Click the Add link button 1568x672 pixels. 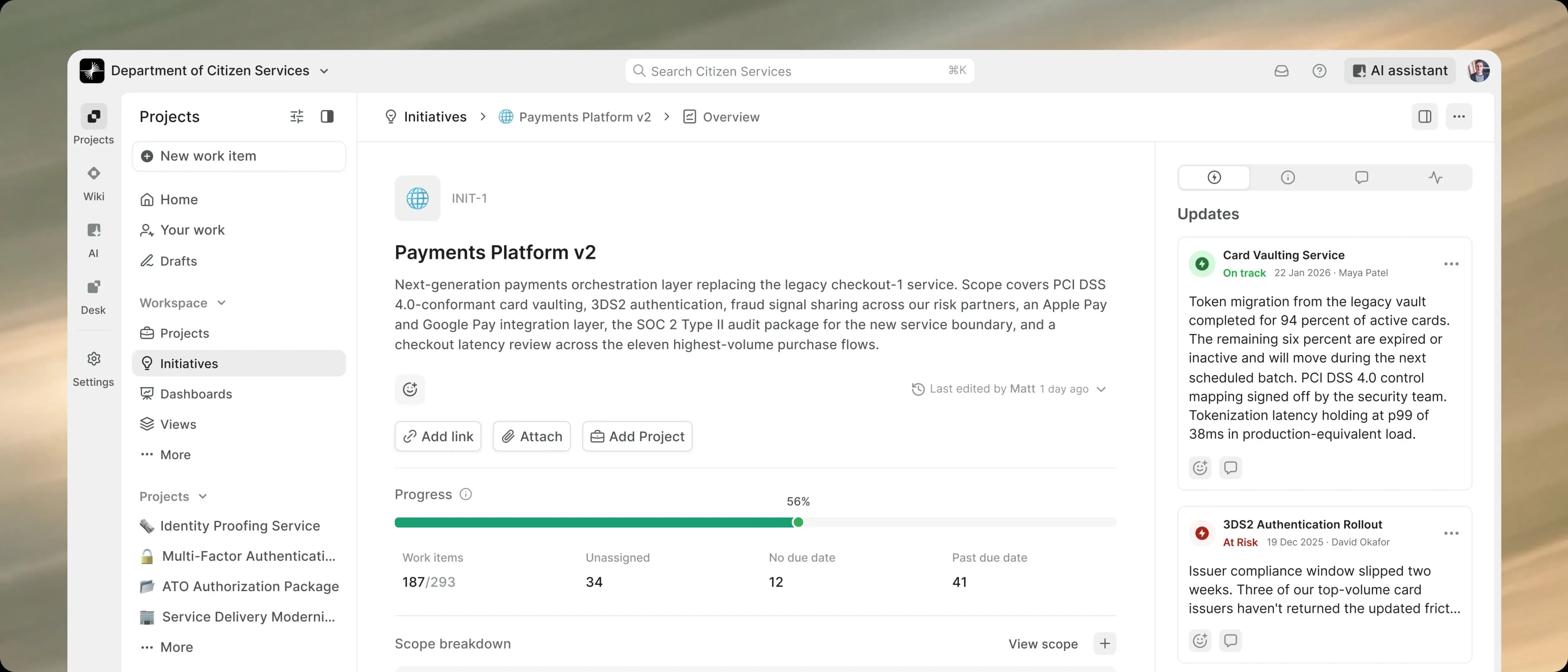[x=438, y=436]
